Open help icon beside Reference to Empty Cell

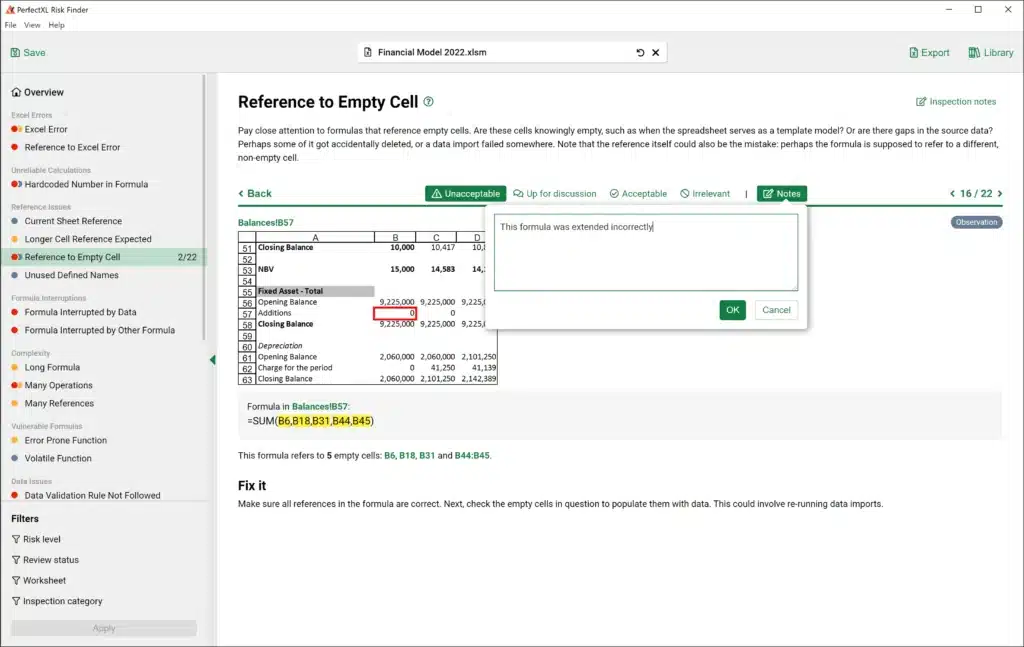(428, 101)
